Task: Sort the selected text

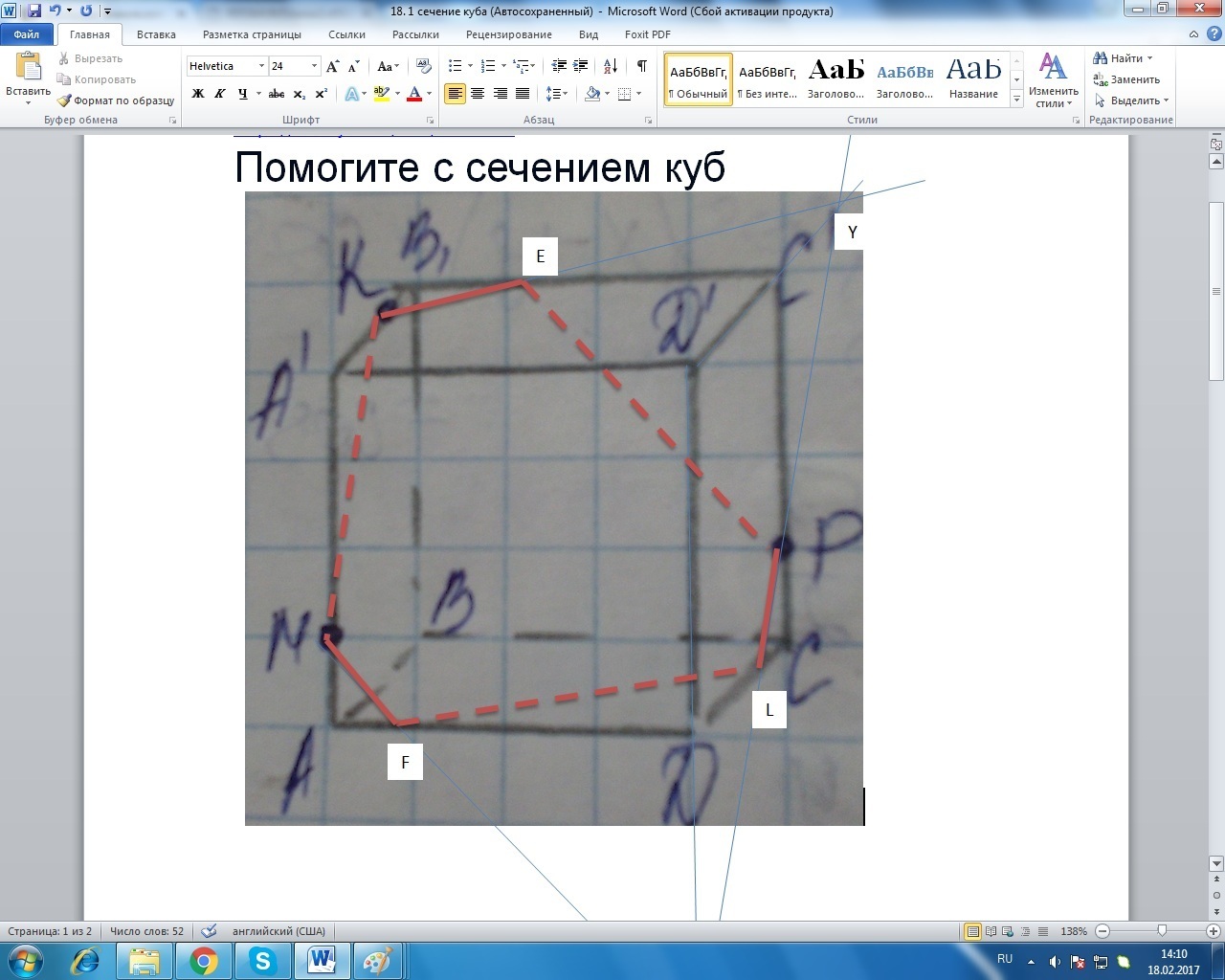Action: (610, 66)
